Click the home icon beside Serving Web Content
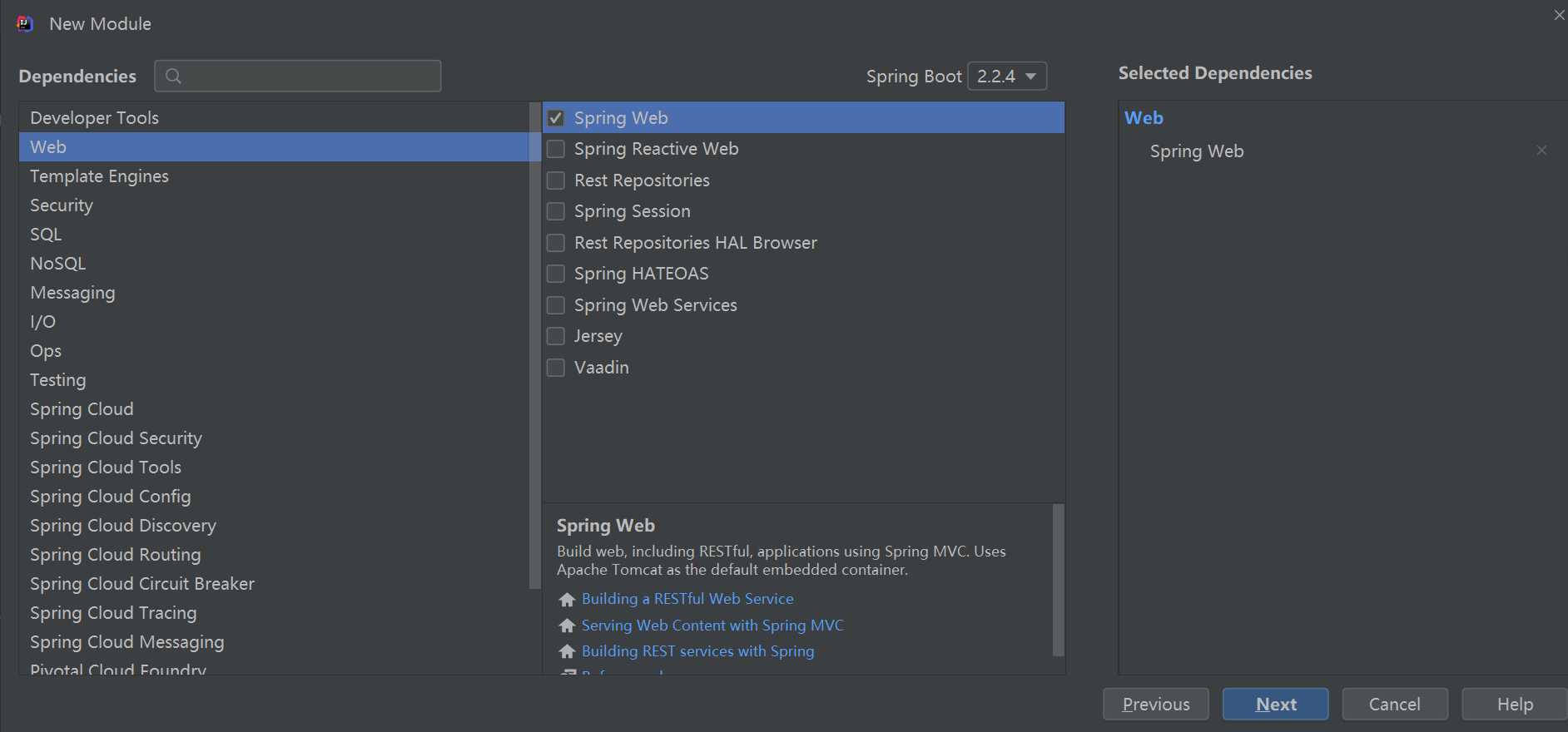This screenshot has width=1568, height=732. [568, 626]
